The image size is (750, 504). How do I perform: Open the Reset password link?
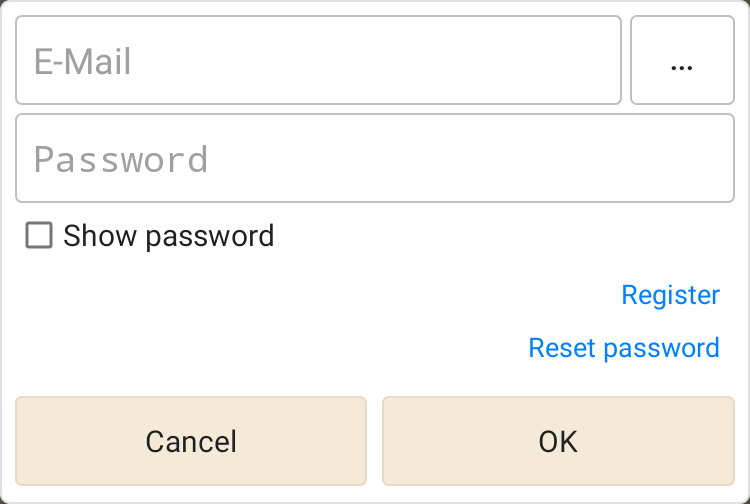[x=623, y=347]
